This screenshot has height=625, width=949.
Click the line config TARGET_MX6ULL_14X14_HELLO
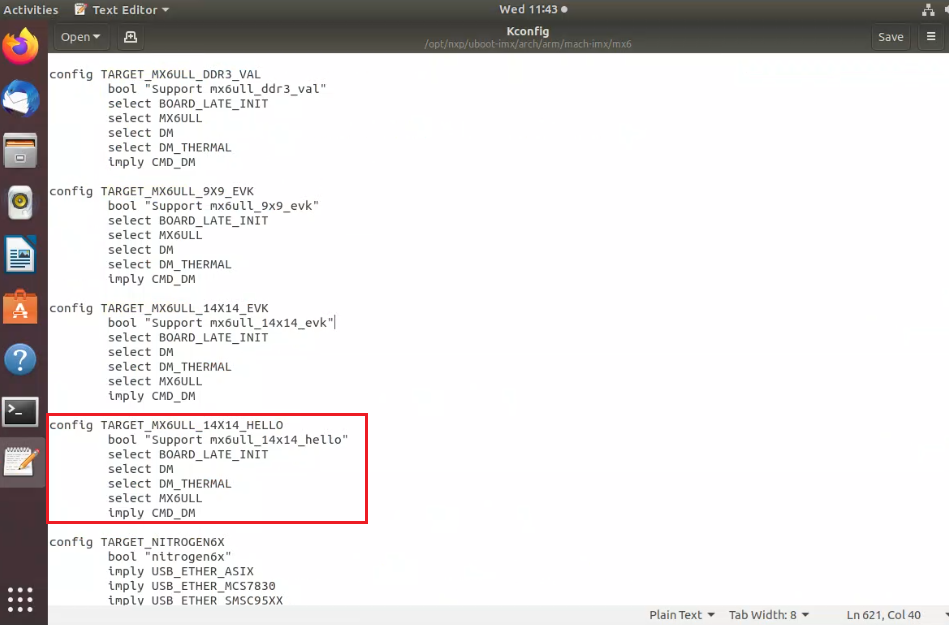pyautogui.click(x=166, y=425)
